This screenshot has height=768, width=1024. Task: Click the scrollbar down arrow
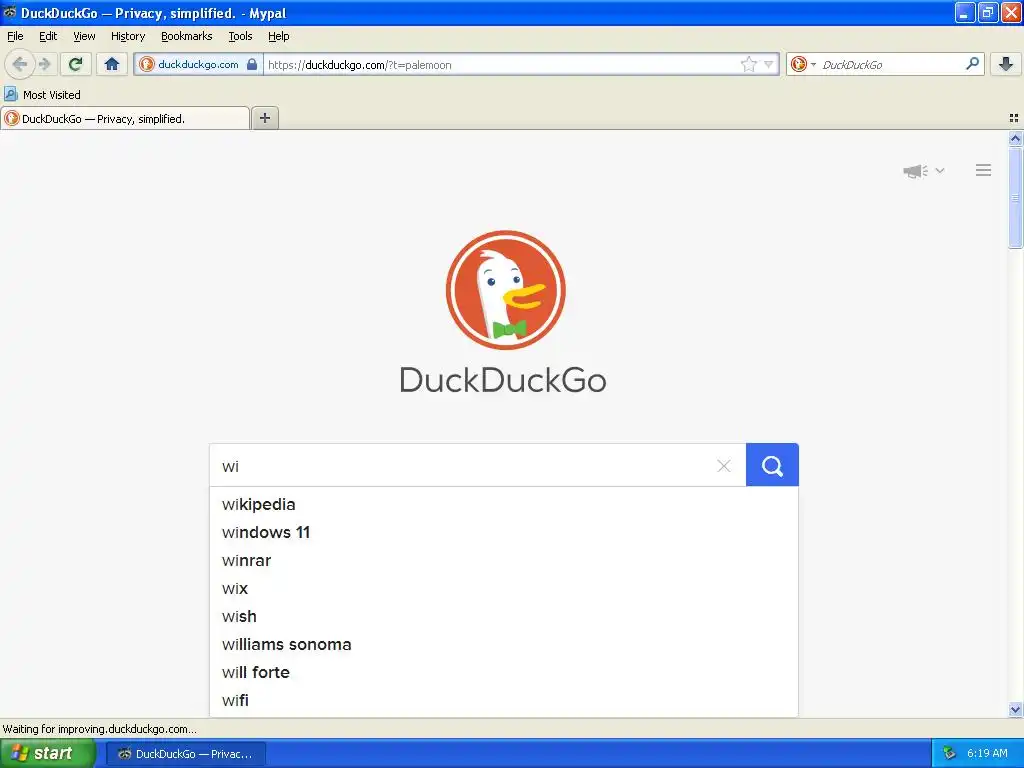pyautogui.click(x=1015, y=709)
